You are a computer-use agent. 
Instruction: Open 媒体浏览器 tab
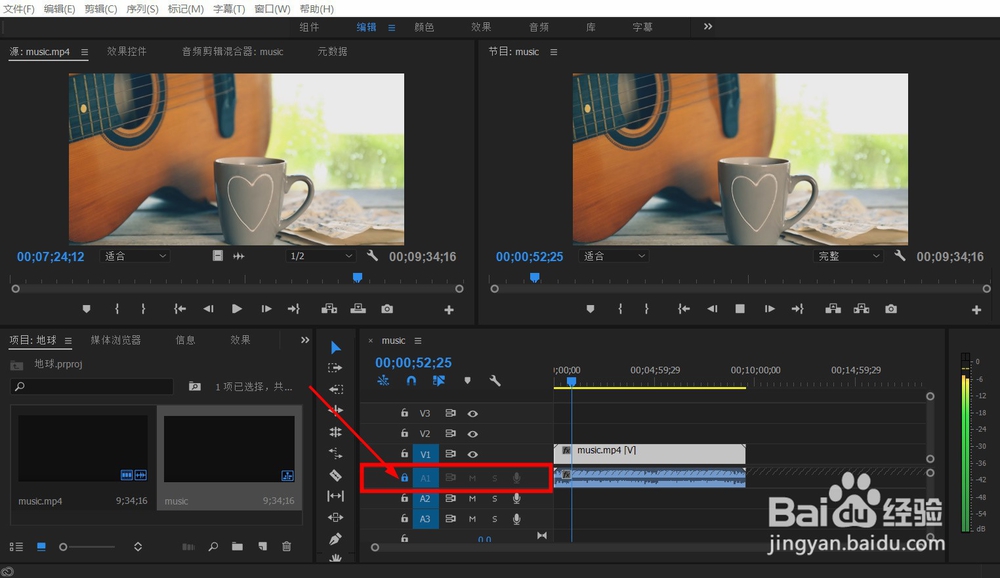tap(115, 340)
